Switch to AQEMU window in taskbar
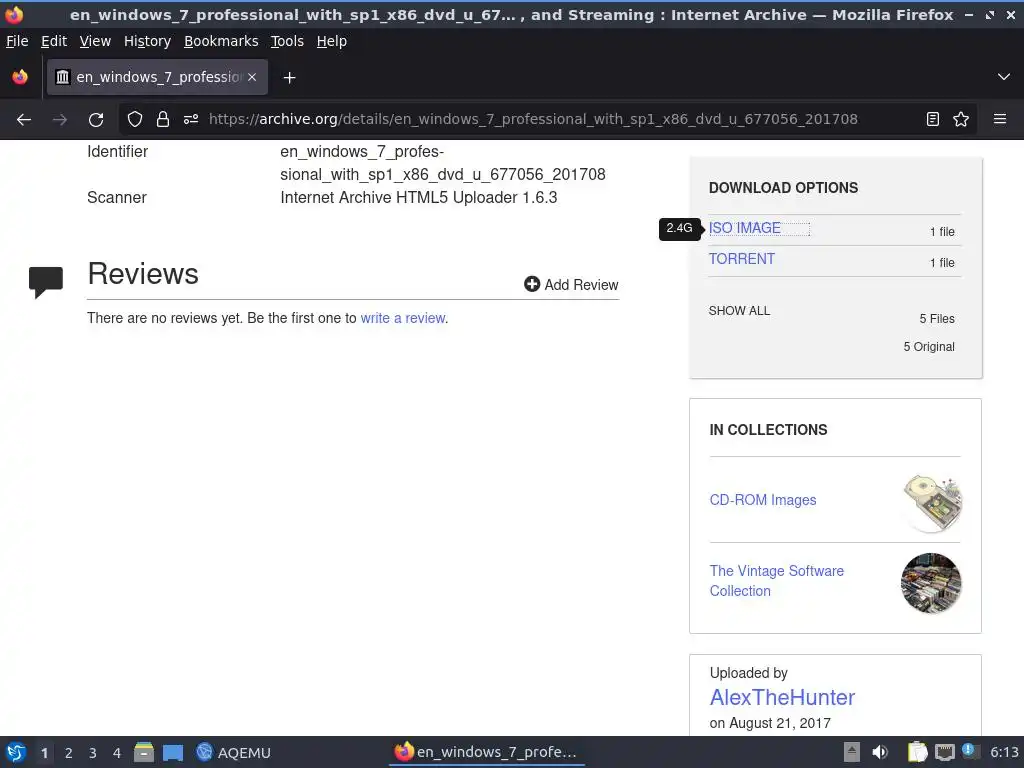This screenshot has width=1024, height=768. click(234, 752)
